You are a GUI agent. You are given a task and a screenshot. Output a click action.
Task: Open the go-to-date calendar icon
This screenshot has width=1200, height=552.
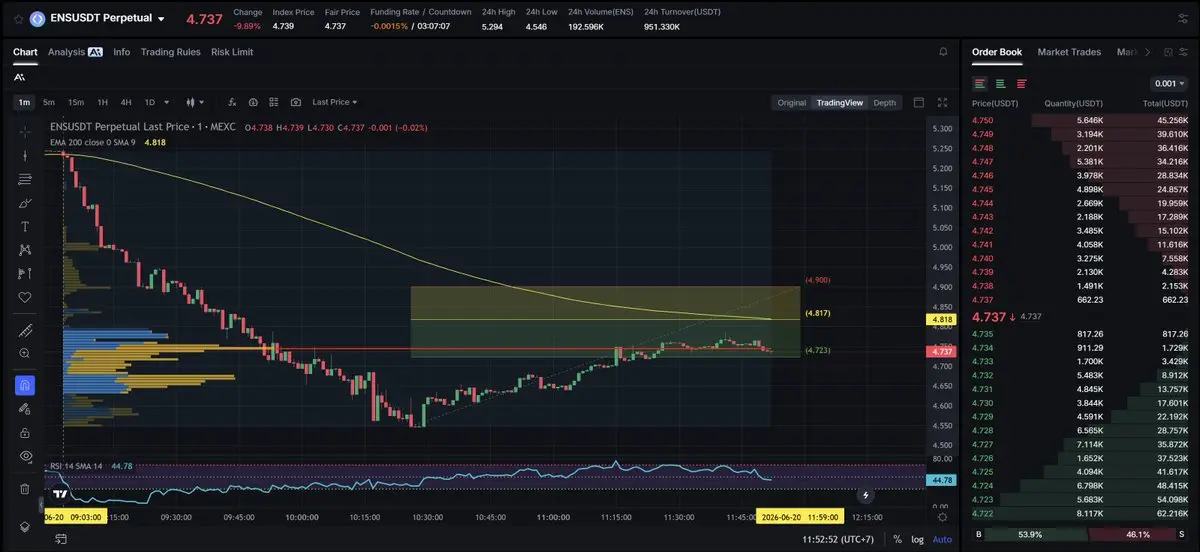61,539
